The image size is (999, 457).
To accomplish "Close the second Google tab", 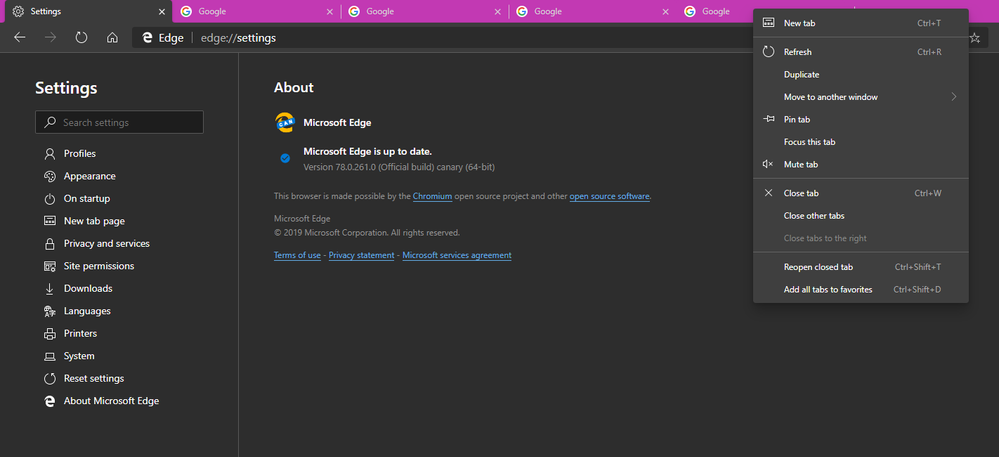I will 498,11.
